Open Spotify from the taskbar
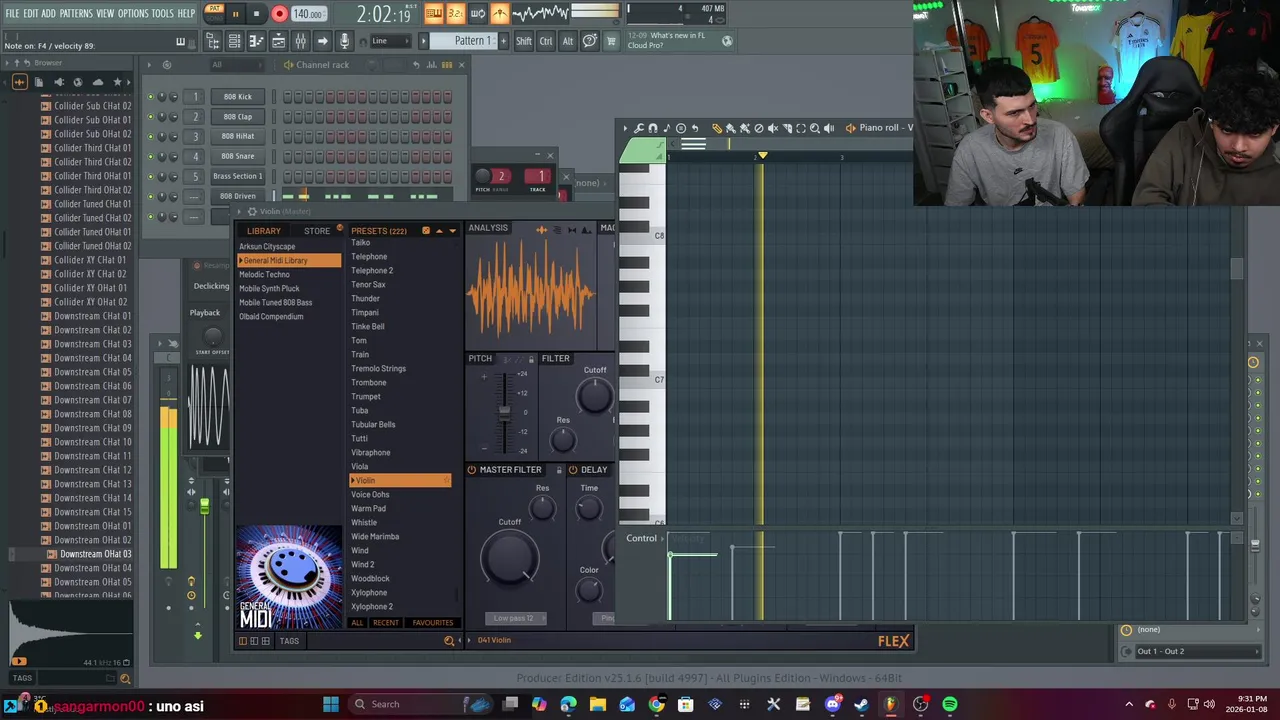This screenshot has height=720, width=1280. pos(950,704)
